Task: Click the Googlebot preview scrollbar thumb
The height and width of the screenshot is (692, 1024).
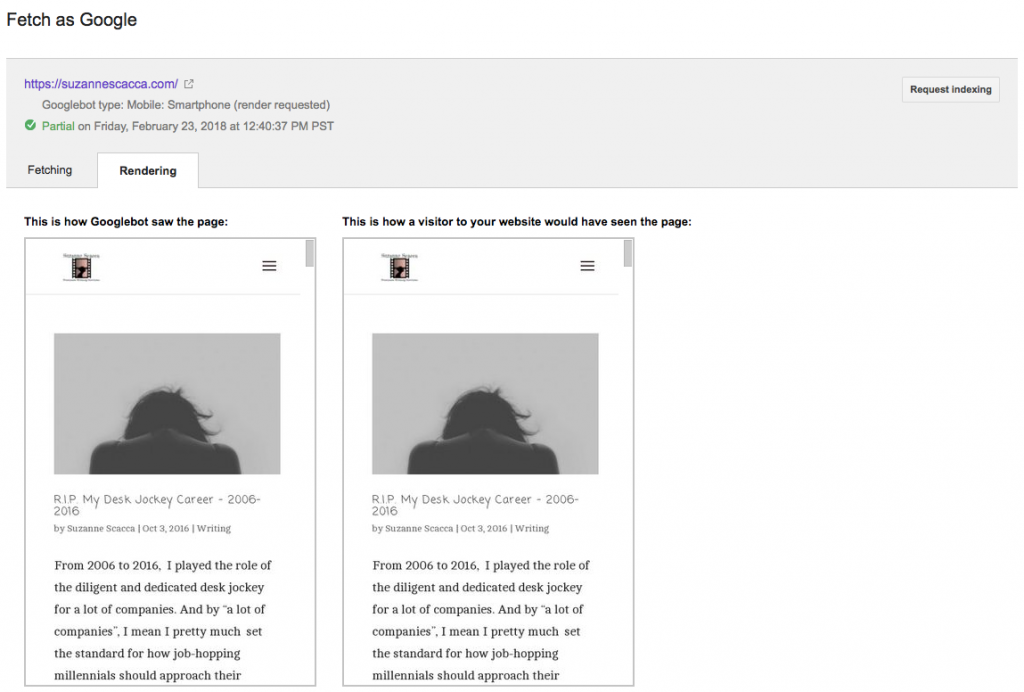Action: tap(310, 254)
